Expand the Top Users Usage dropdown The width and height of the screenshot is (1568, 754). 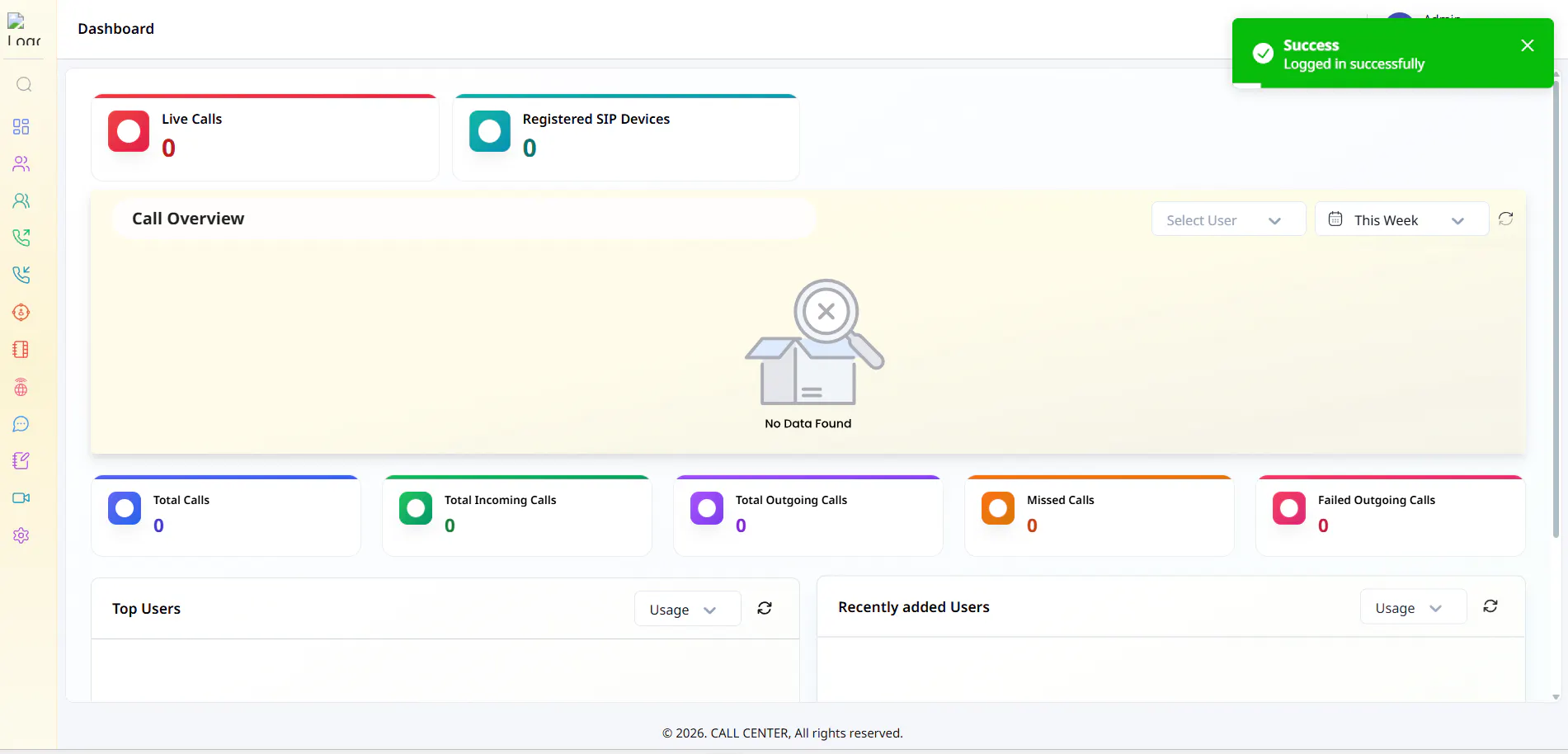pyautogui.click(x=687, y=610)
